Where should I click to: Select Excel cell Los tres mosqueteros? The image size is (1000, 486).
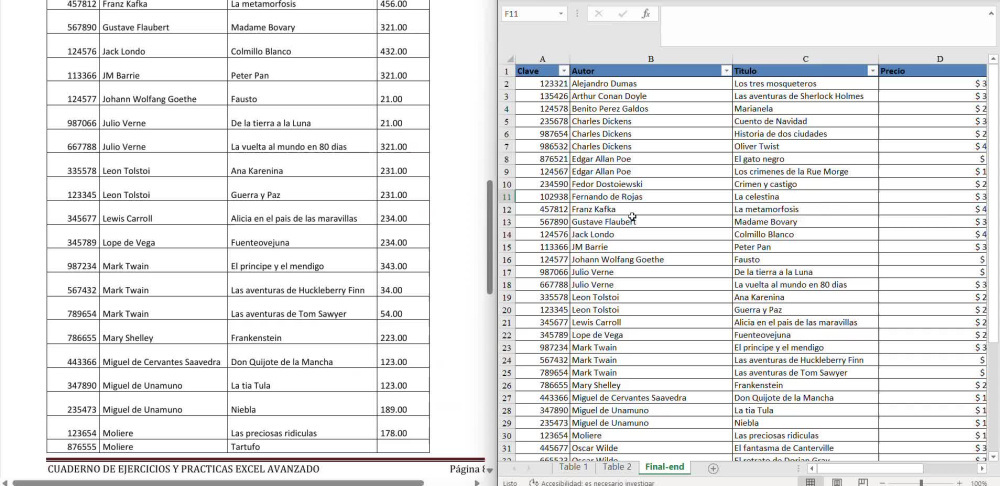tap(805, 84)
